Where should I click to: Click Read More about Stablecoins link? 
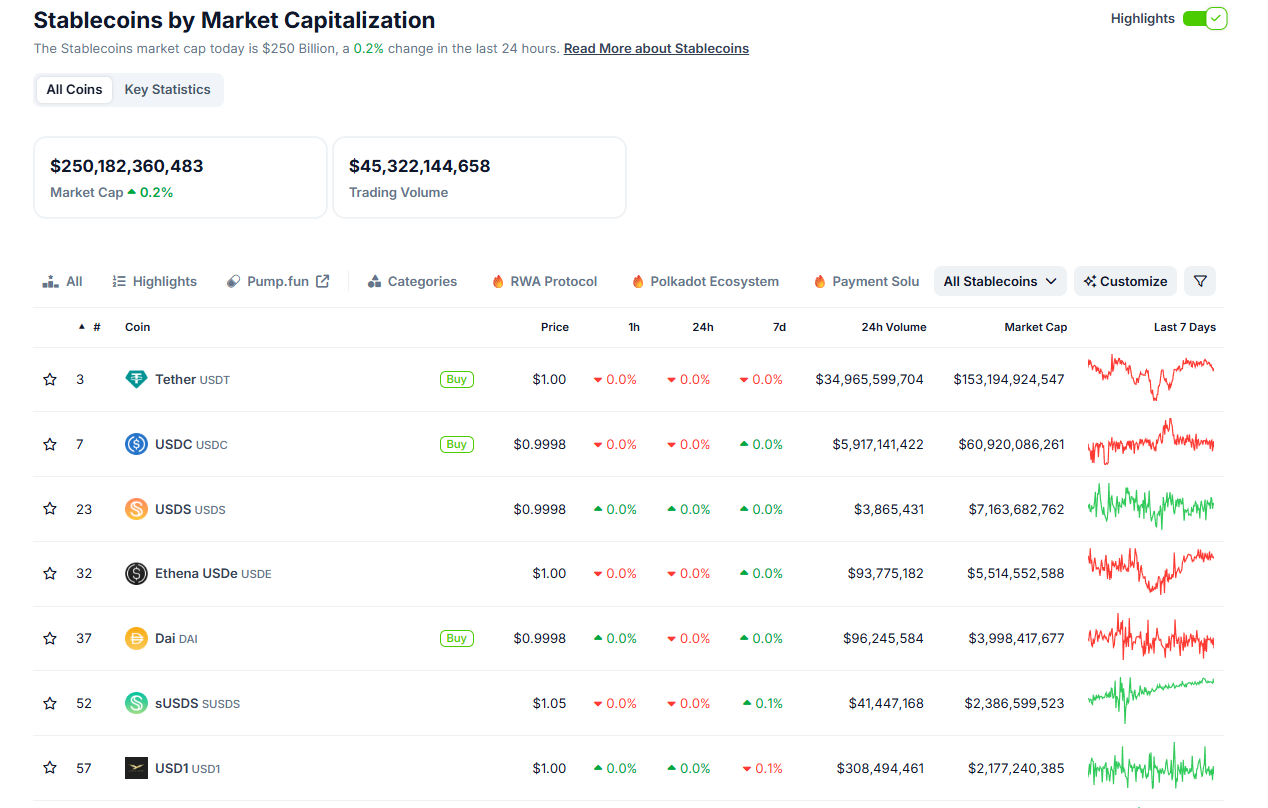(x=656, y=48)
